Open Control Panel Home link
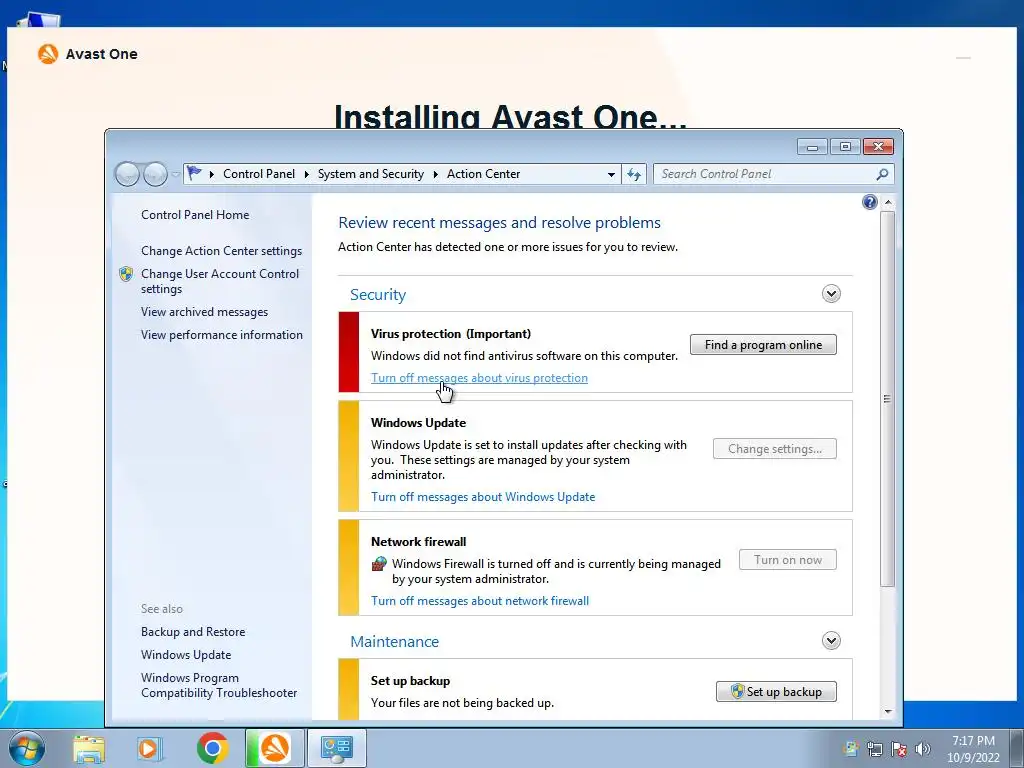The height and width of the screenshot is (768, 1024). [195, 215]
